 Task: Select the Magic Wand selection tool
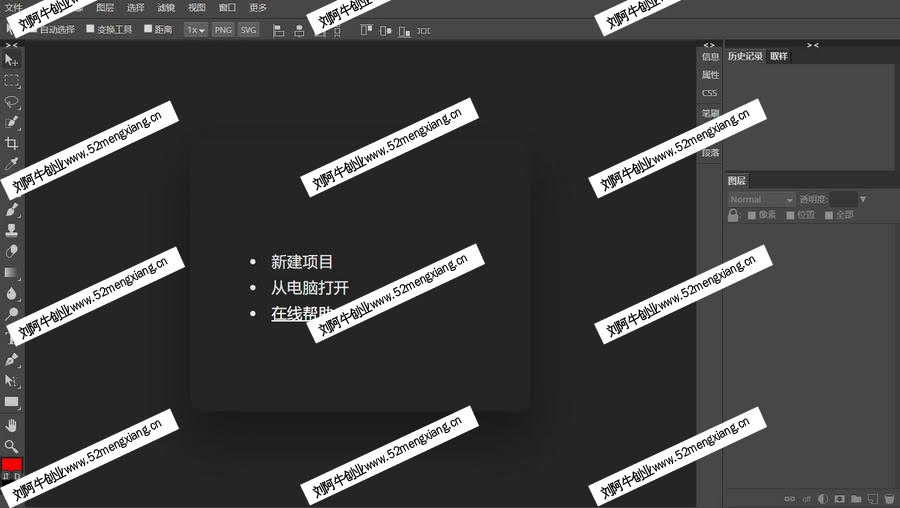pyautogui.click(x=11, y=122)
